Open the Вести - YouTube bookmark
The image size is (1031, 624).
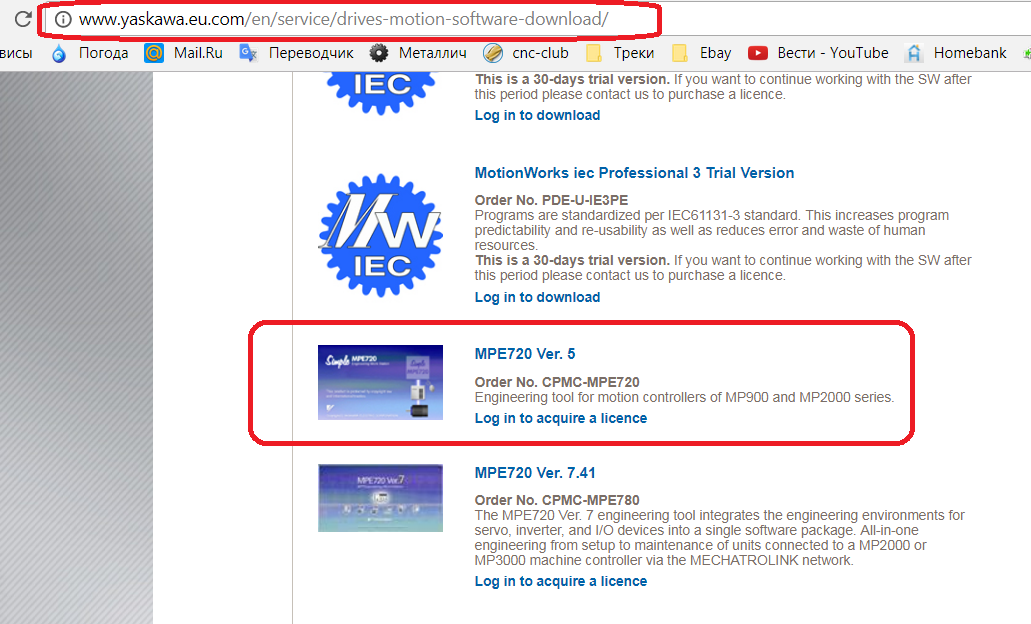(818, 53)
